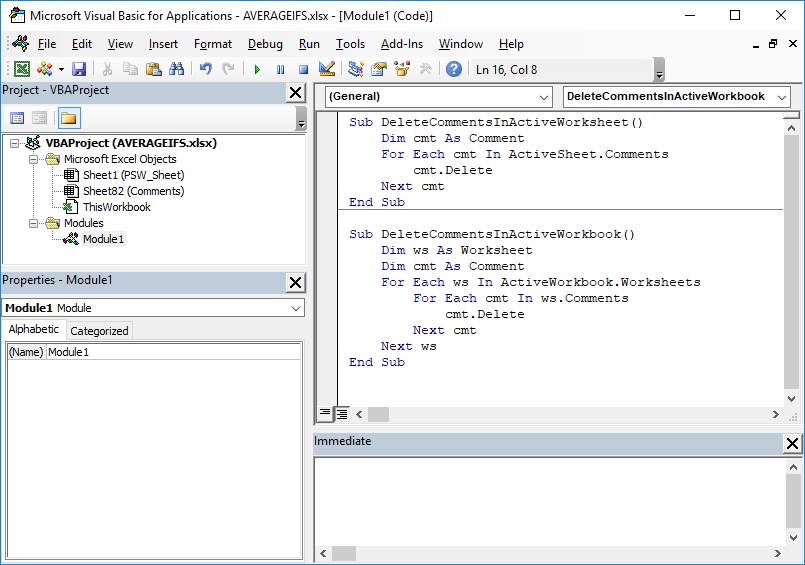Click code window scroll down arrow
805x565 pixels.
pos(791,399)
